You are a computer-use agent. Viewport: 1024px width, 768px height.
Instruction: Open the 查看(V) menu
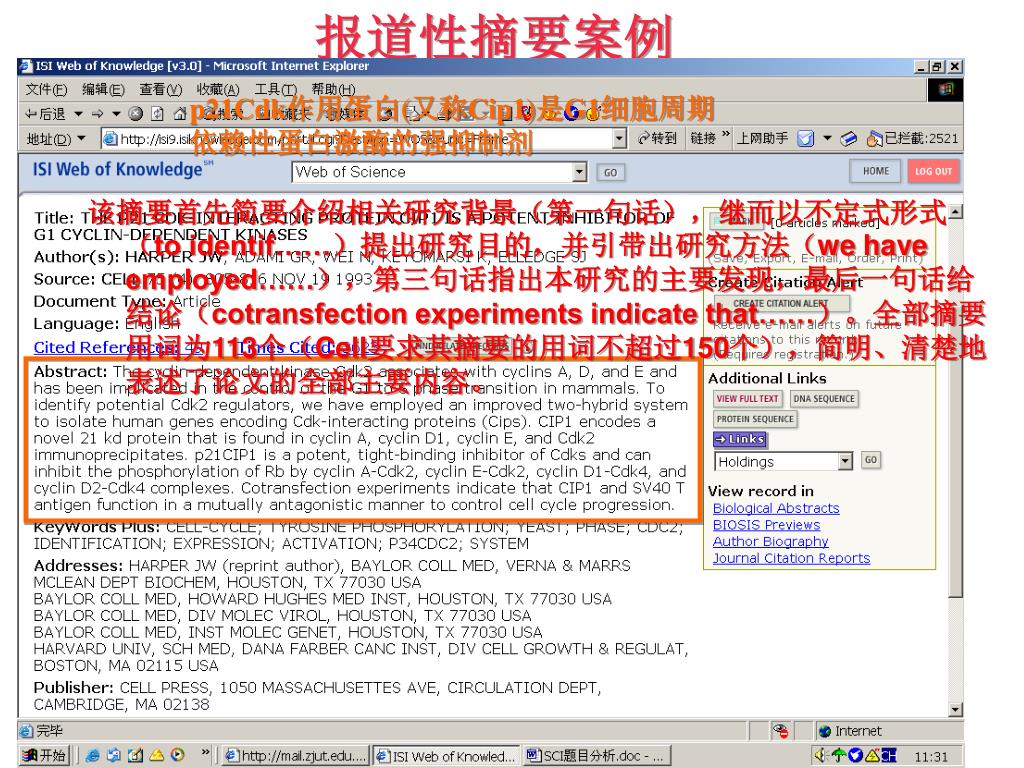160,89
